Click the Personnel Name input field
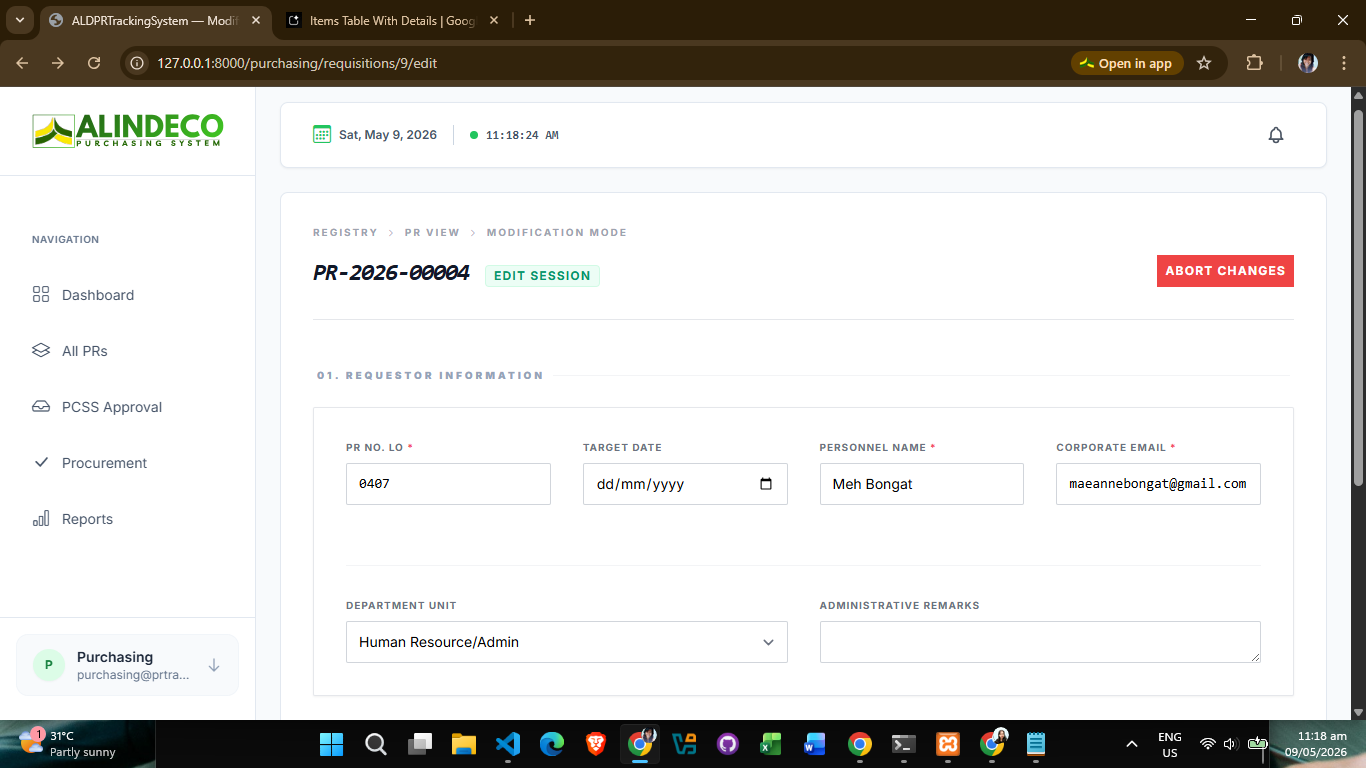This screenshot has height=768, width=1366. [922, 484]
